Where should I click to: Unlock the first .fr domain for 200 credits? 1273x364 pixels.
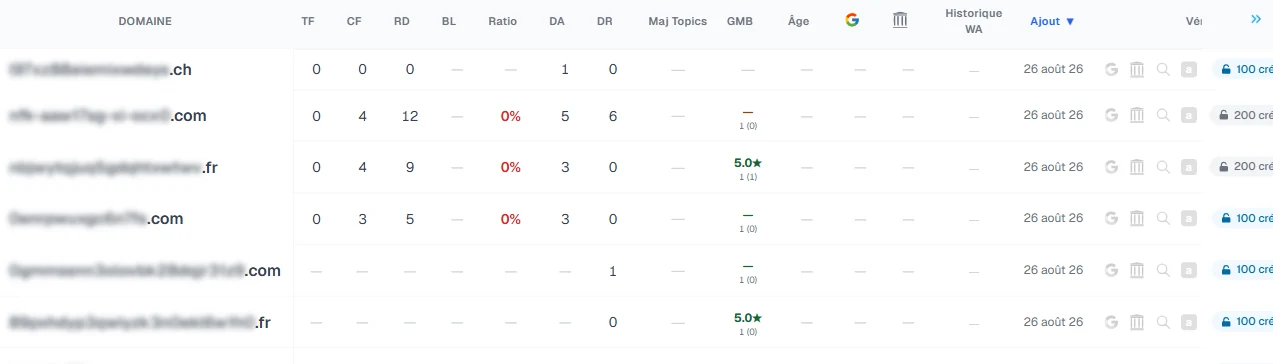click(x=1243, y=167)
